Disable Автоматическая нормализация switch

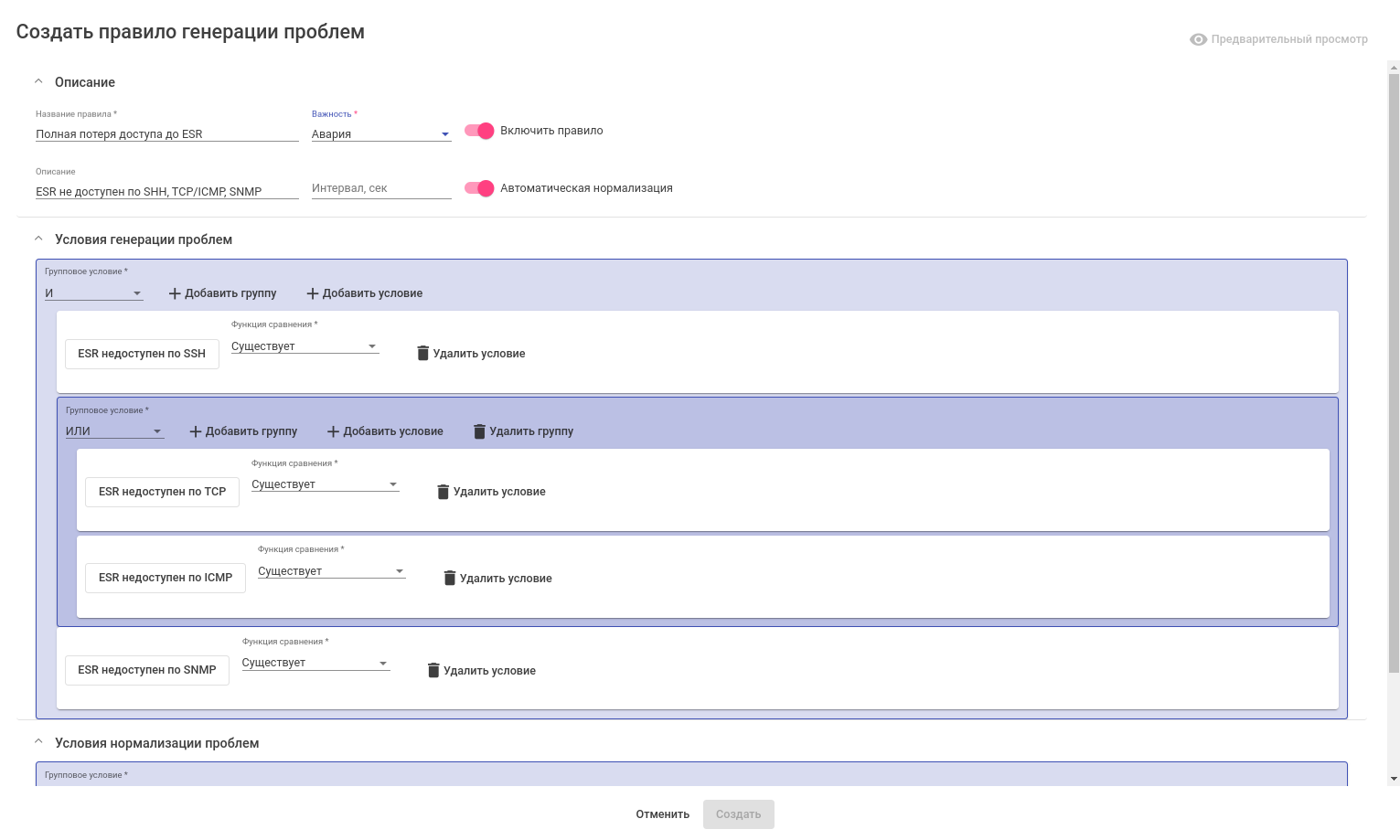[479, 188]
